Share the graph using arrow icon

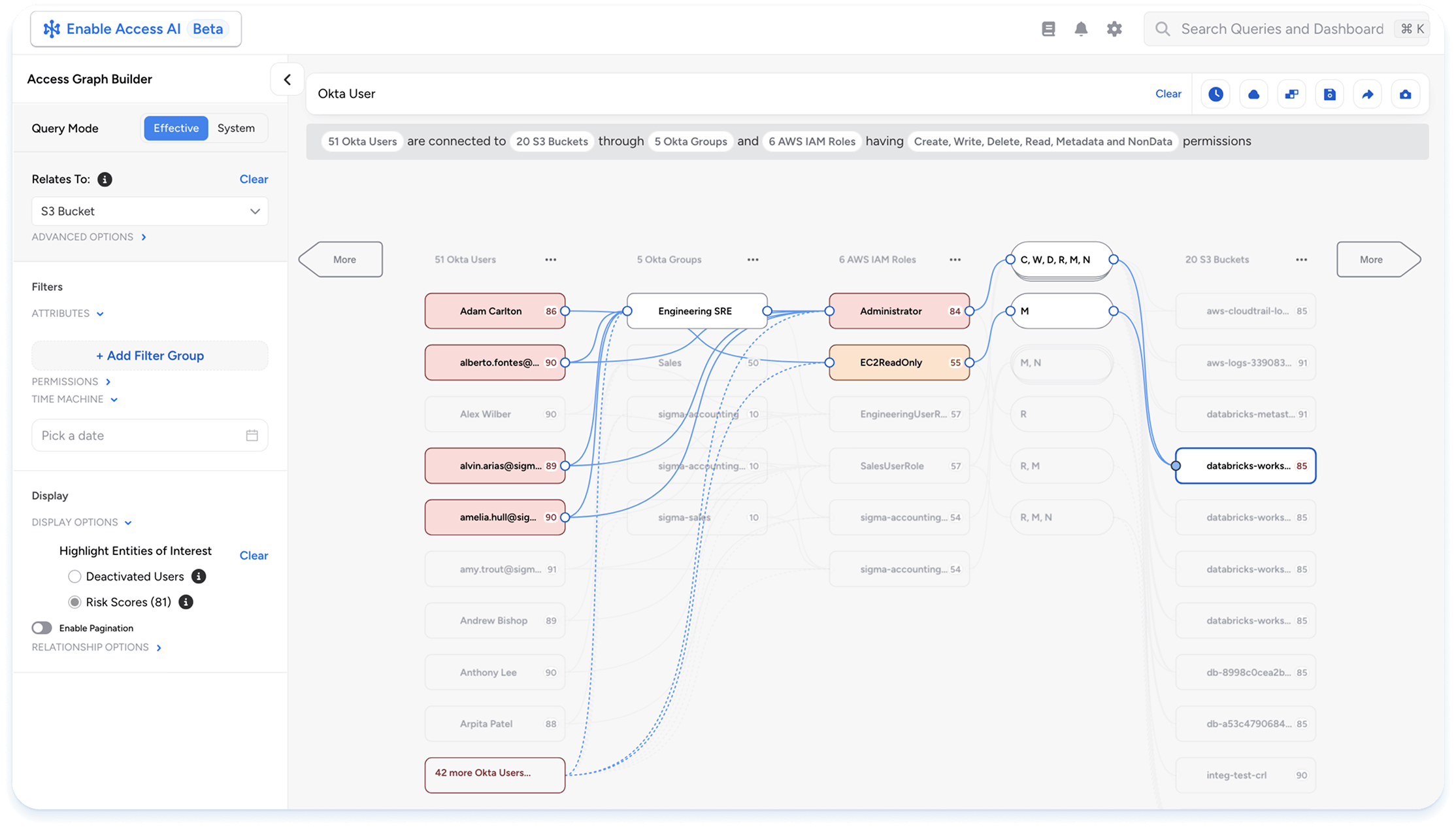pyautogui.click(x=1367, y=94)
